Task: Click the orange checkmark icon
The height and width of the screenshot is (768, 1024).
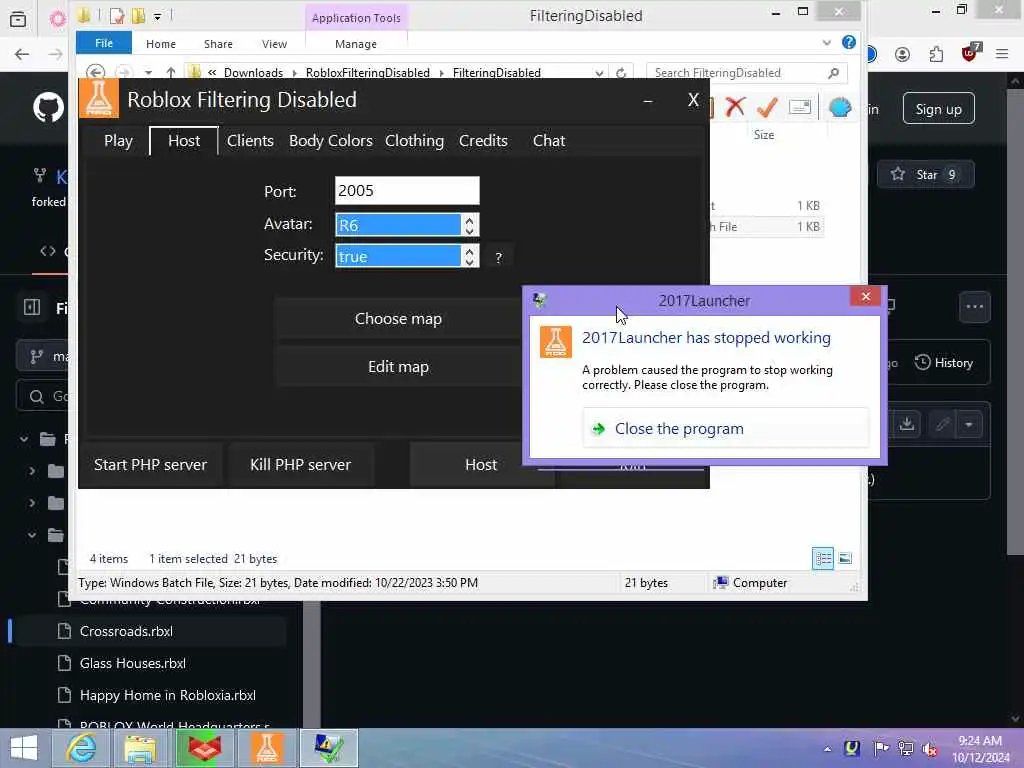Action: (767, 106)
